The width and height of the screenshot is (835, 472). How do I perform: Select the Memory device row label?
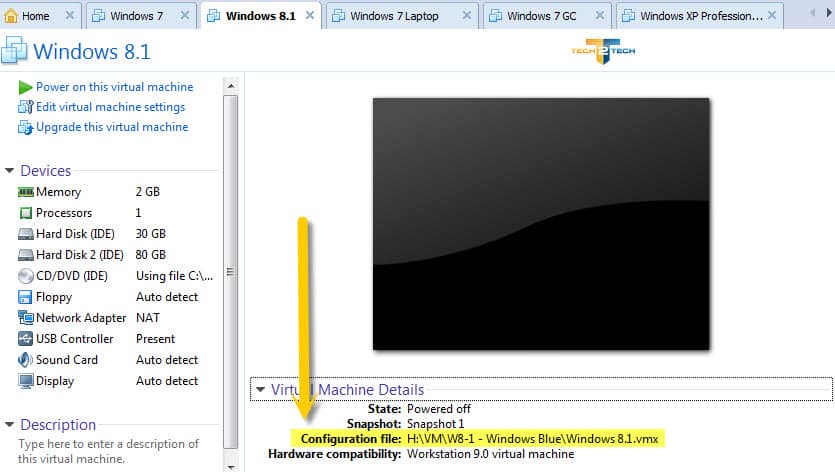pyautogui.click(x=59, y=192)
